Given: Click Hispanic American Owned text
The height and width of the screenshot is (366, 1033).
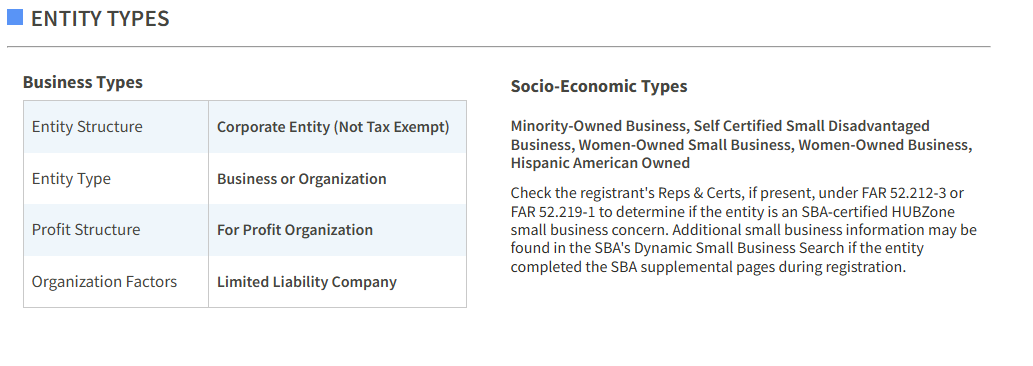Looking at the screenshot, I should [x=600, y=163].
